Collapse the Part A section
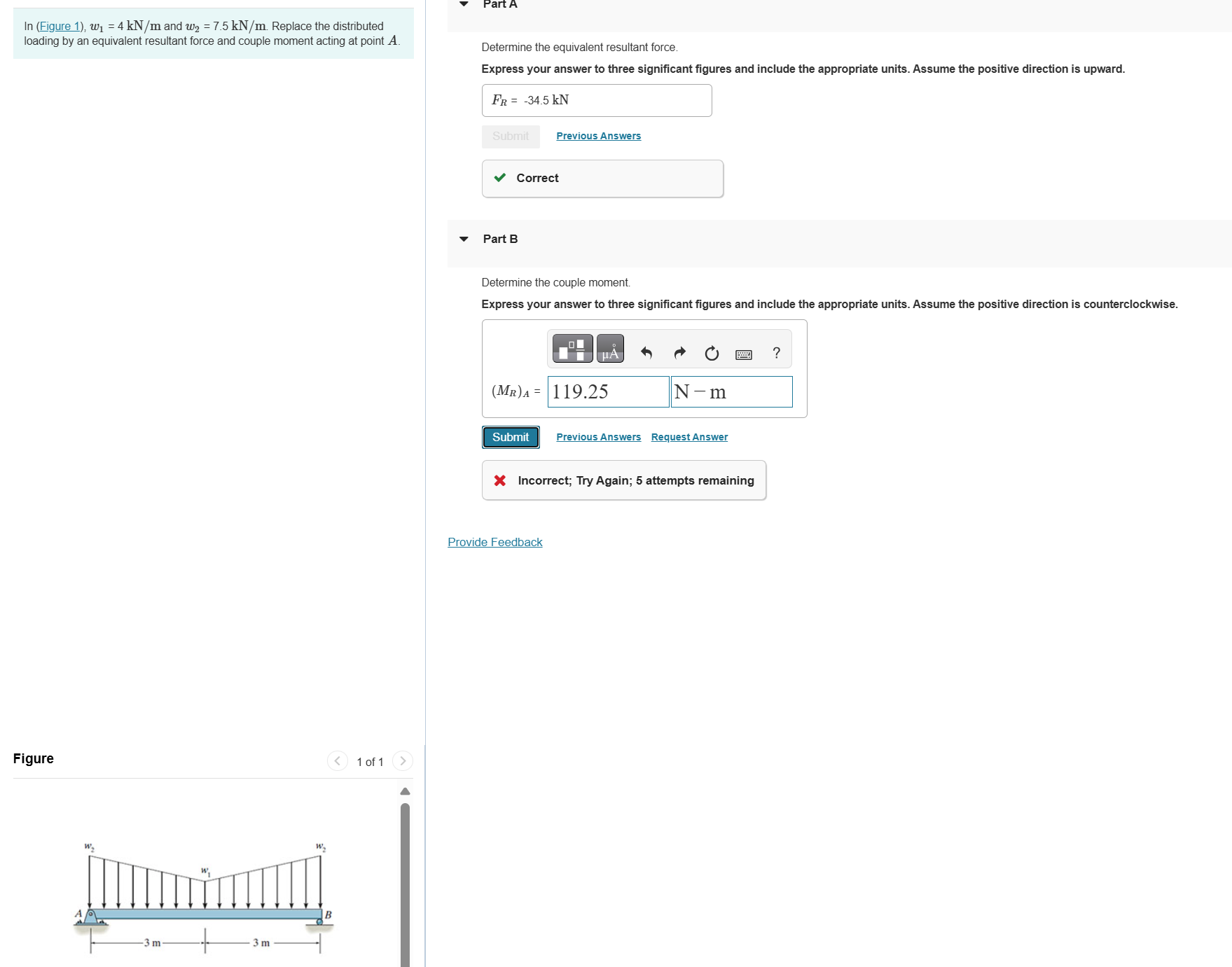This screenshot has height=967, width=1232. tap(464, 4)
